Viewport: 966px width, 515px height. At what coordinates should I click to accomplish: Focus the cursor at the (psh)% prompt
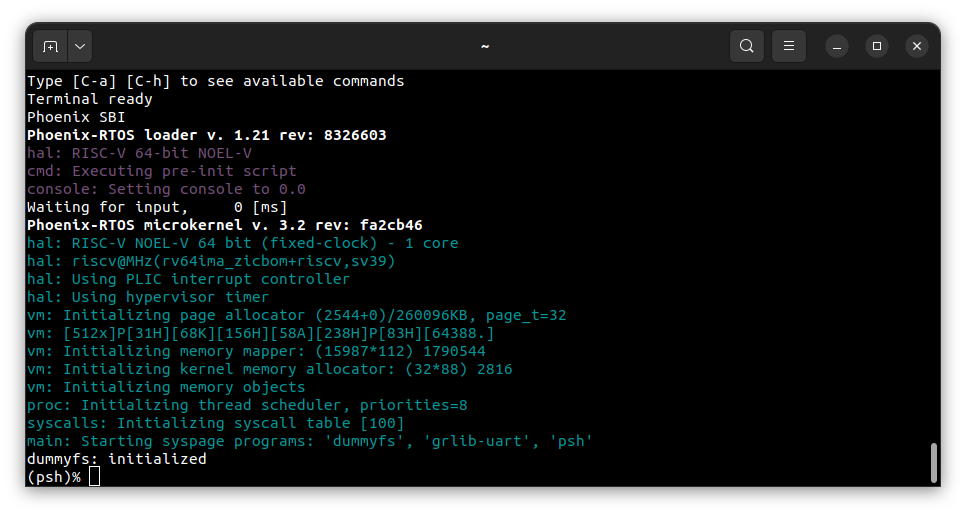point(94,477)
